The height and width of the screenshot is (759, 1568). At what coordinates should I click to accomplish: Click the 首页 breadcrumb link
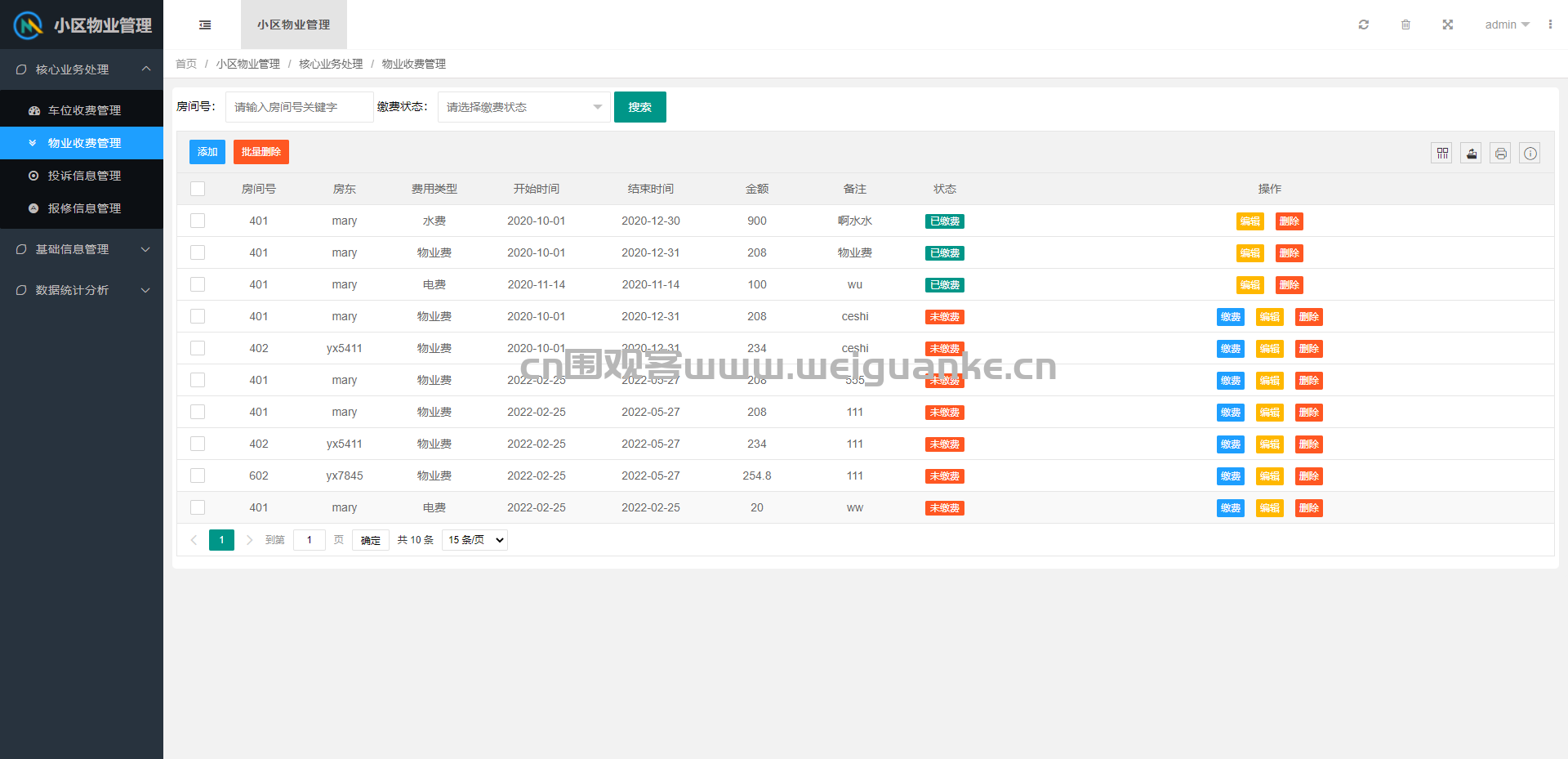186,64
